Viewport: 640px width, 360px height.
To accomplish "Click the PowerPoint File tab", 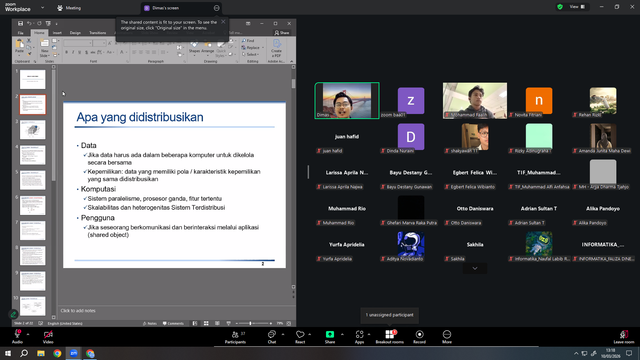I will 20,33.
